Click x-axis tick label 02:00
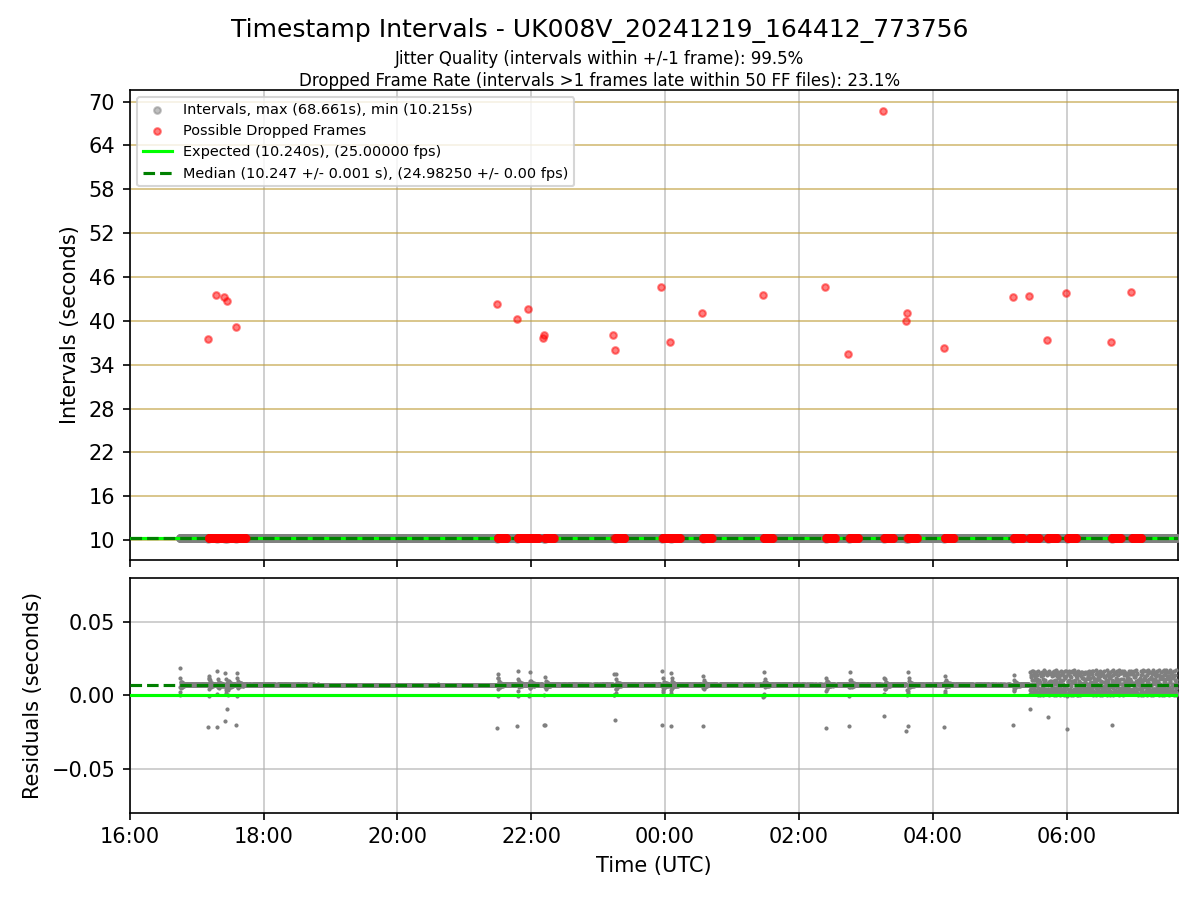 tap(799, 836)
